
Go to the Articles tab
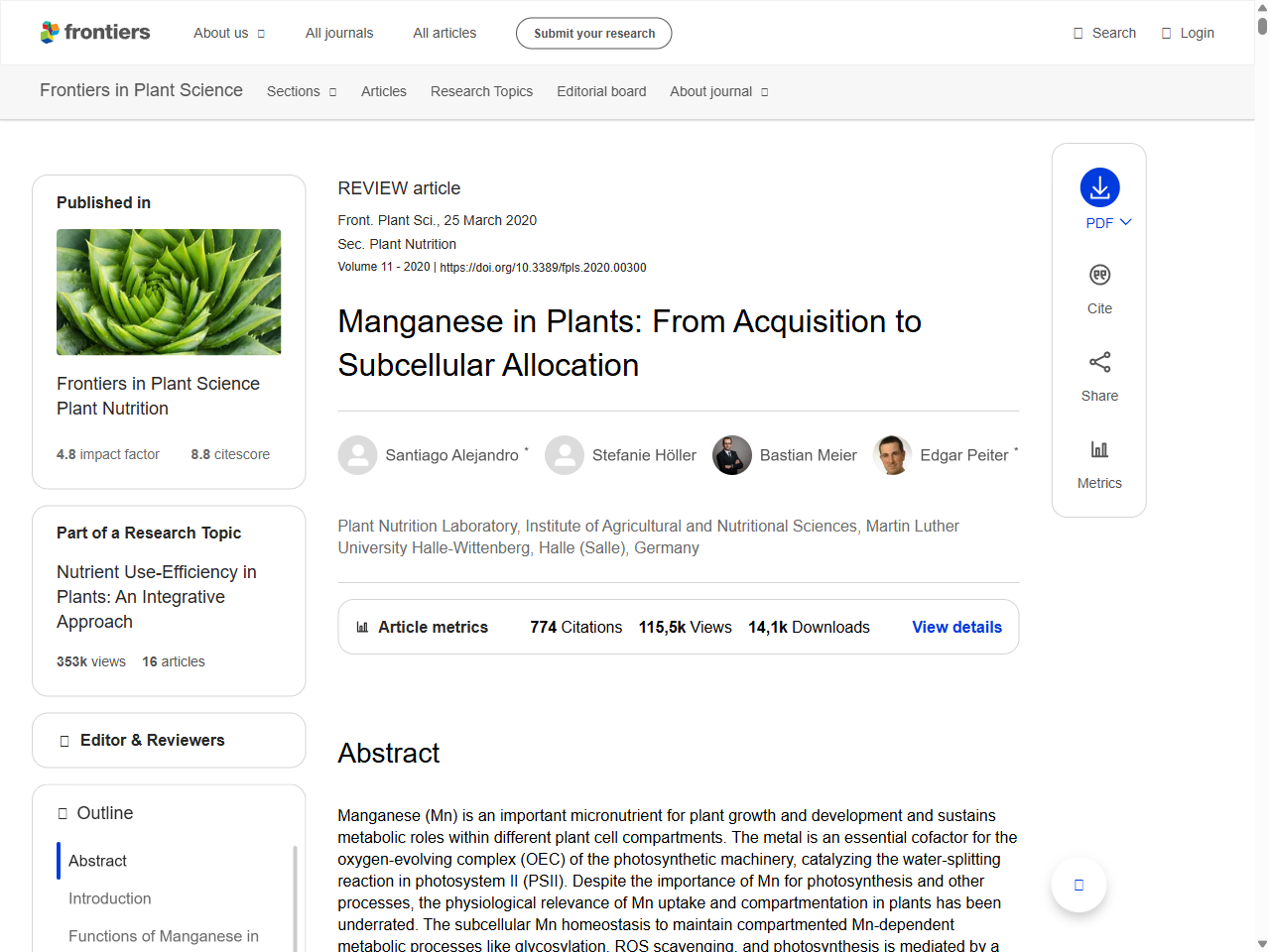point(384,91)
